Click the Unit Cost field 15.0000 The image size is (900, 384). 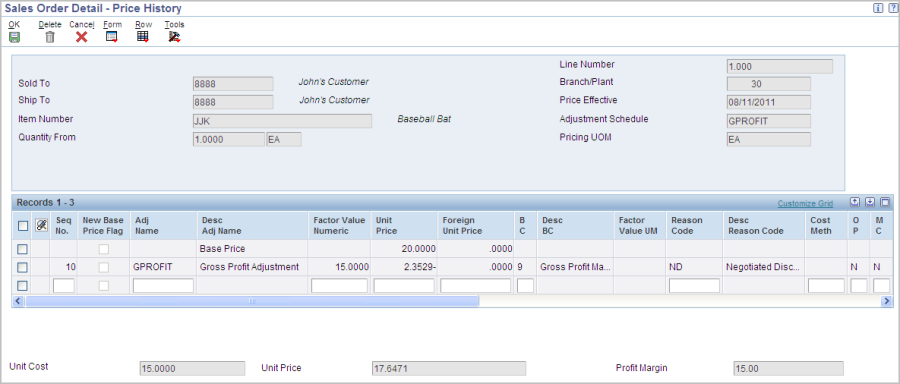tap(192, 369)
